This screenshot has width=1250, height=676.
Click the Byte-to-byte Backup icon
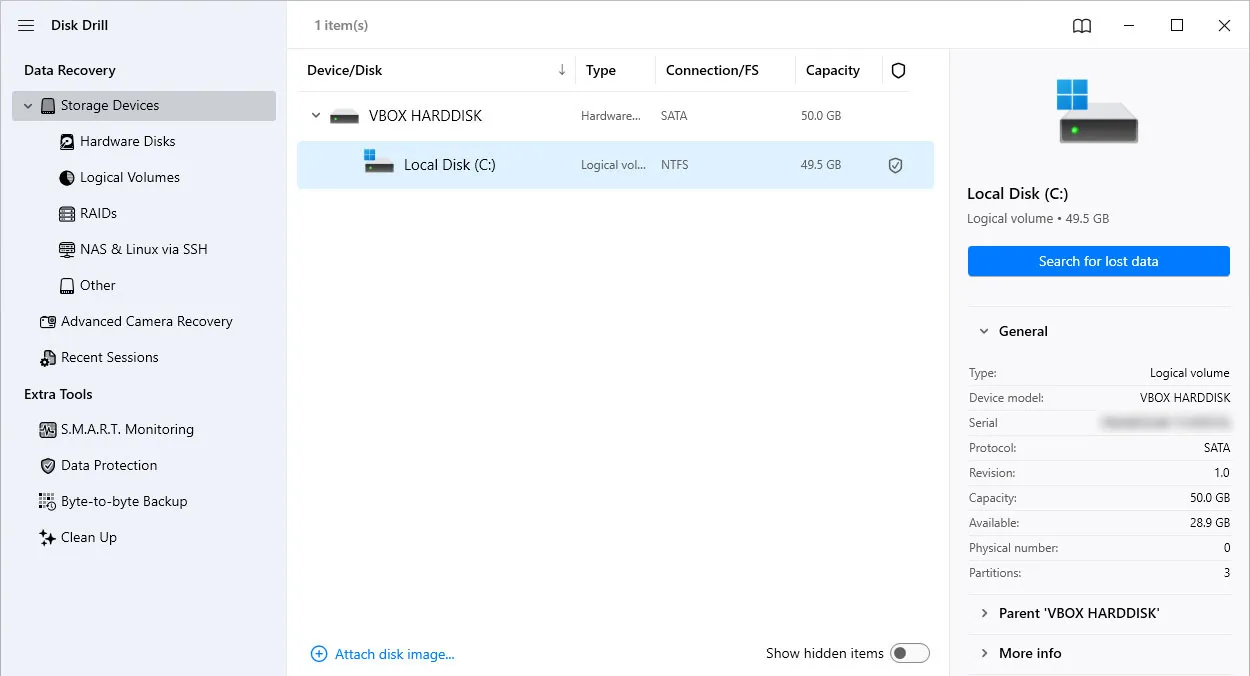pos(47,502)
